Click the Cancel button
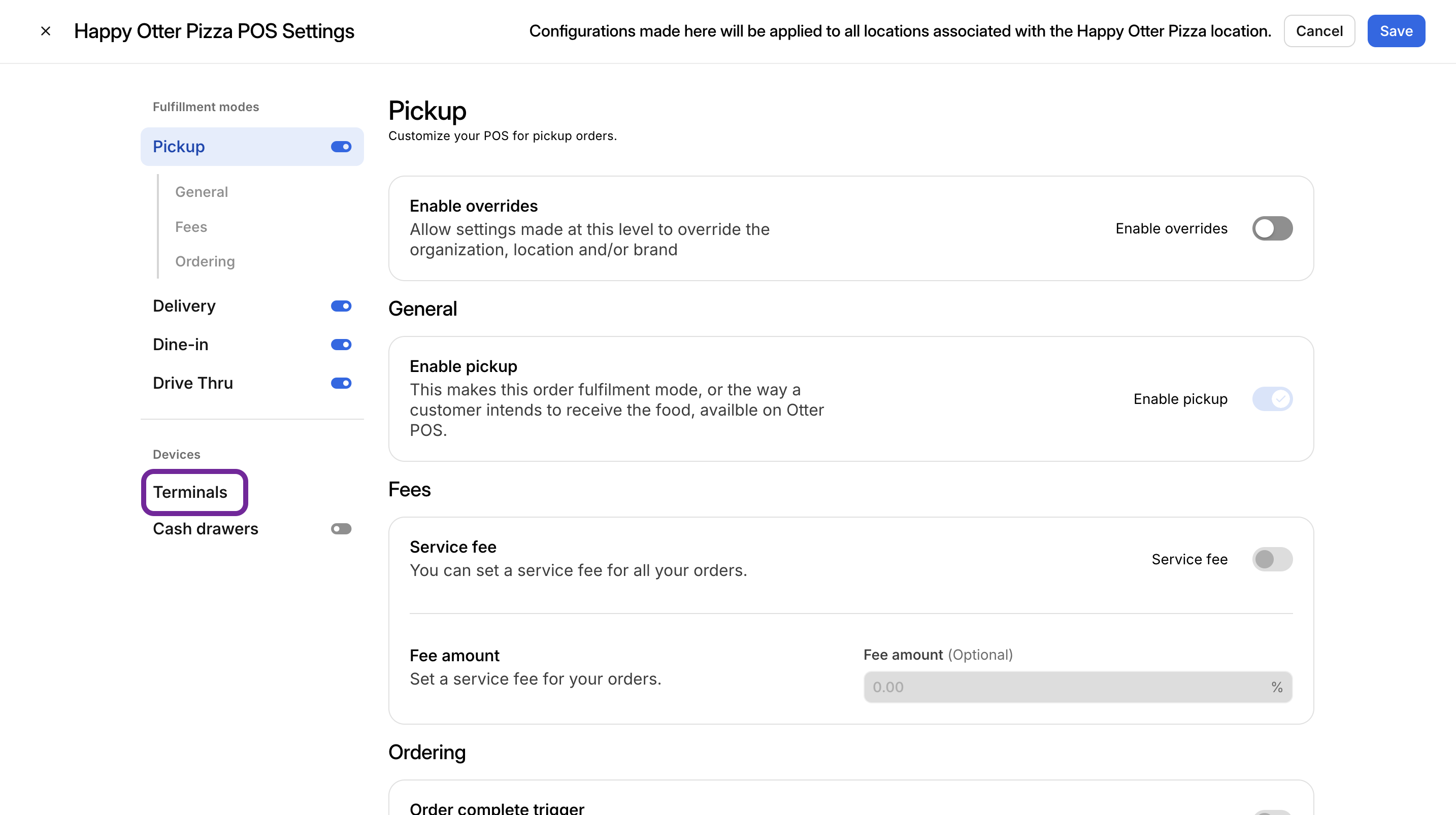Image resolution: width=1456 pixels, height=815 pixels. point(1319,31)
